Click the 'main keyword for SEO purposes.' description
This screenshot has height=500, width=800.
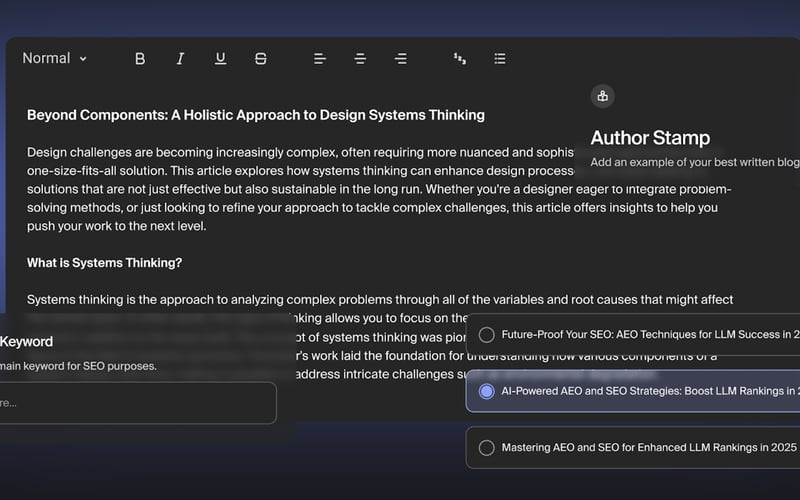(x=78, y=366)
